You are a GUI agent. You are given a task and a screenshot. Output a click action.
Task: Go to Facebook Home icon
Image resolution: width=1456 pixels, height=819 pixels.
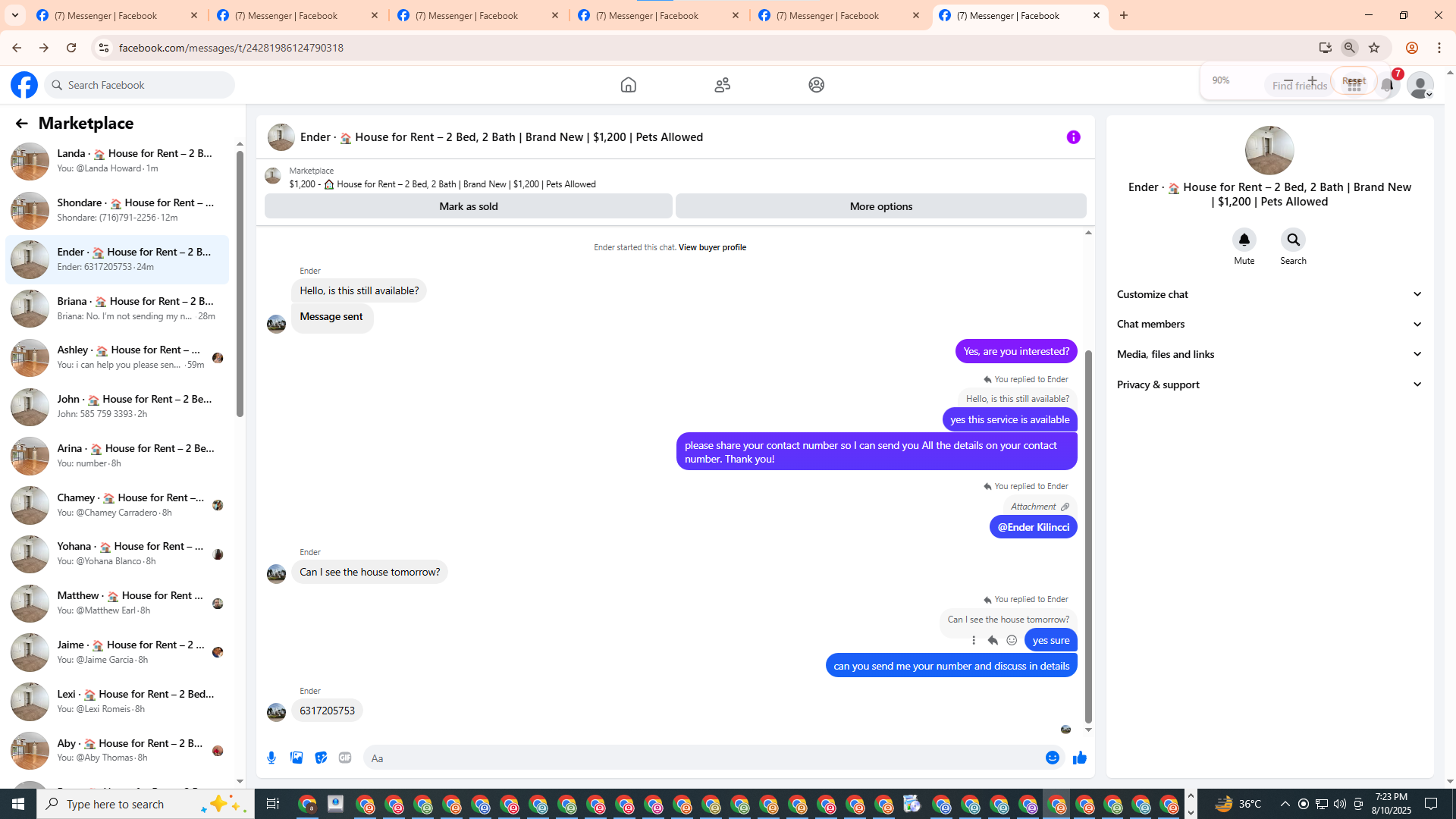pos(628,85)
